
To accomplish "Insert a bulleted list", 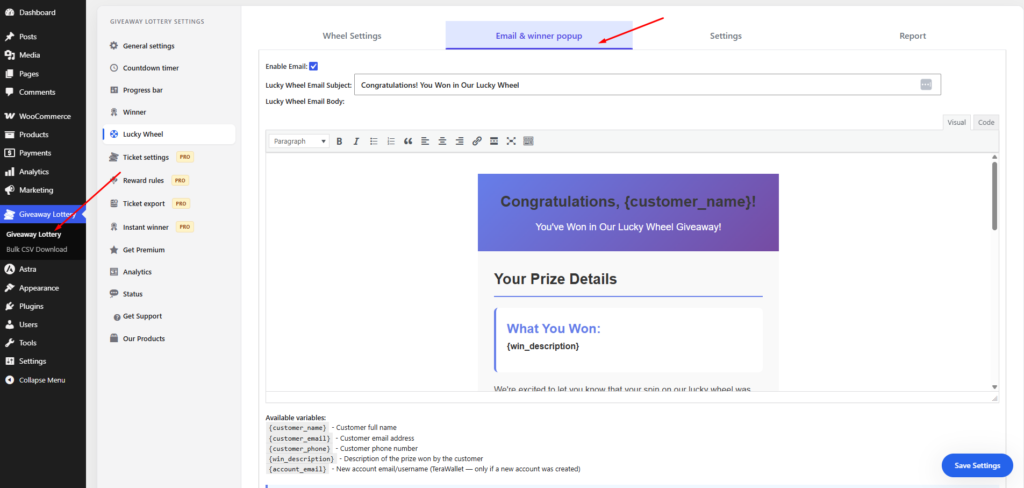I will click(x=374, y=141).
